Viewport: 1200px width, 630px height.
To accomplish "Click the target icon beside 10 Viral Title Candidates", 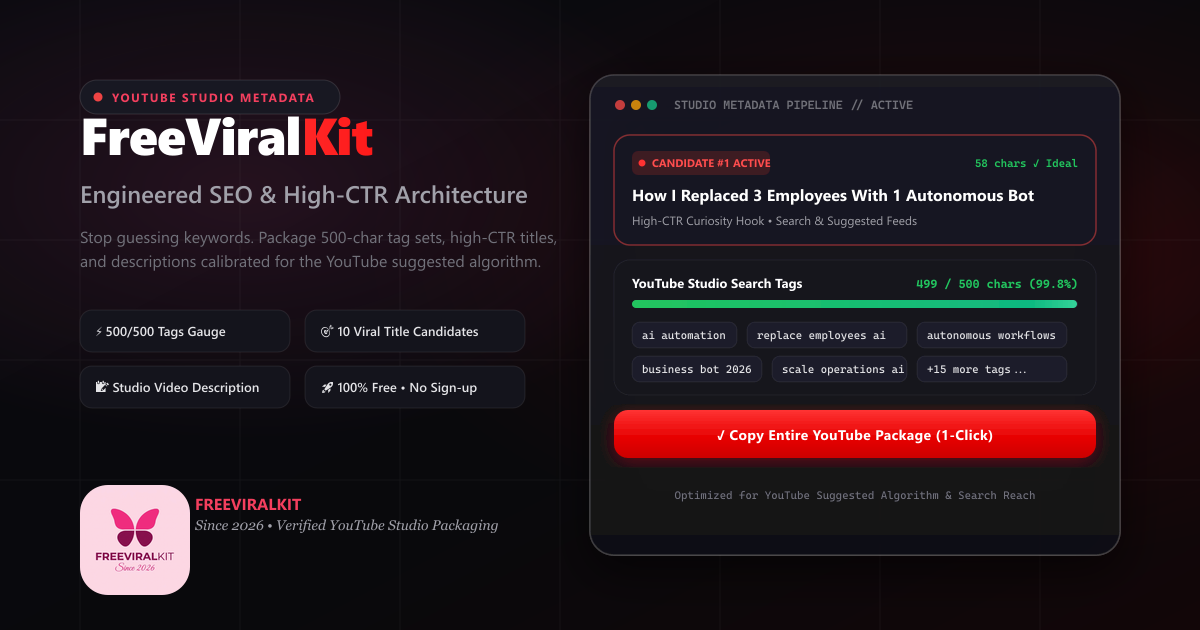I will 326,332.
